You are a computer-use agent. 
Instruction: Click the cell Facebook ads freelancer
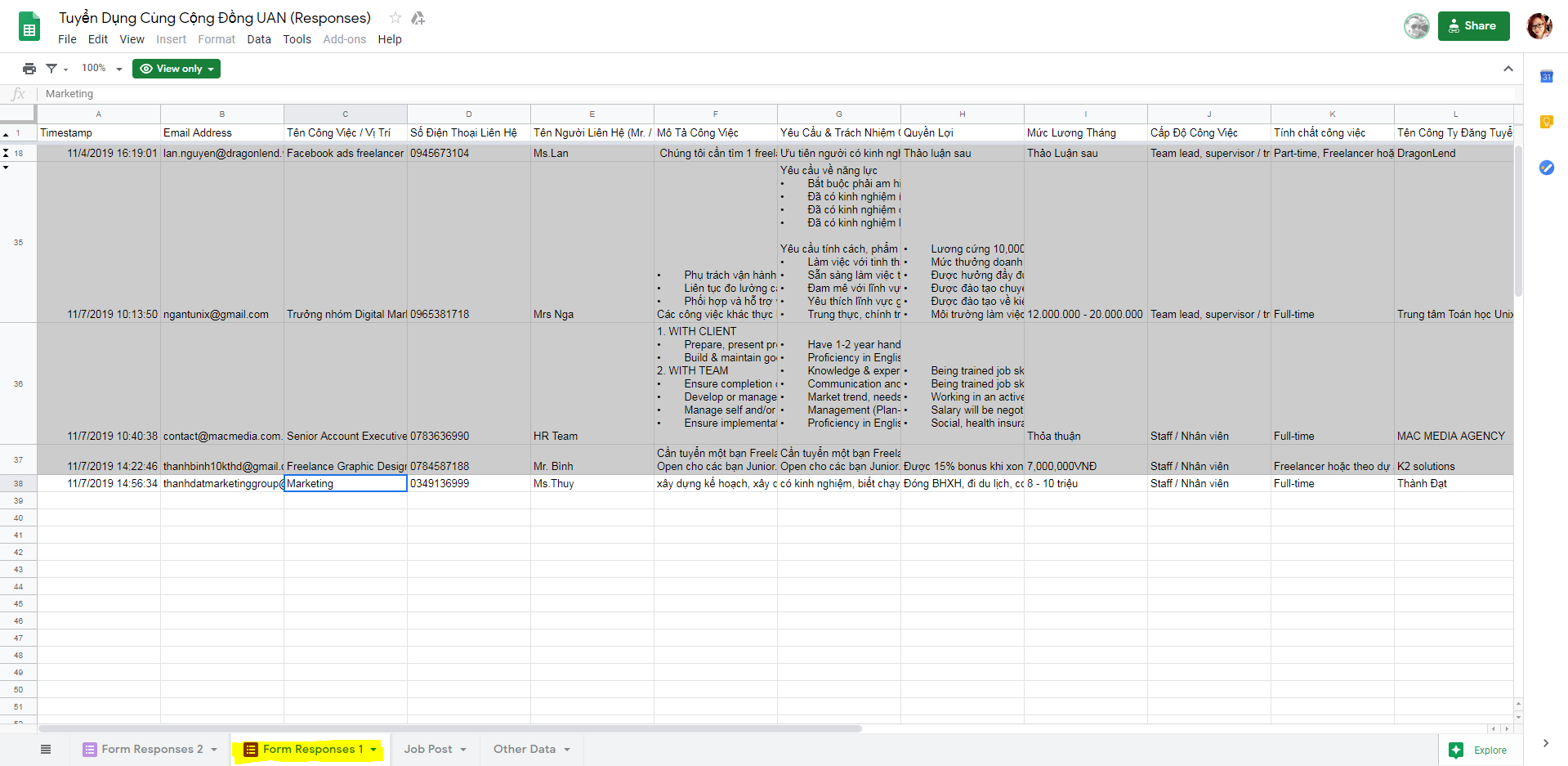[x=346, y=153]
